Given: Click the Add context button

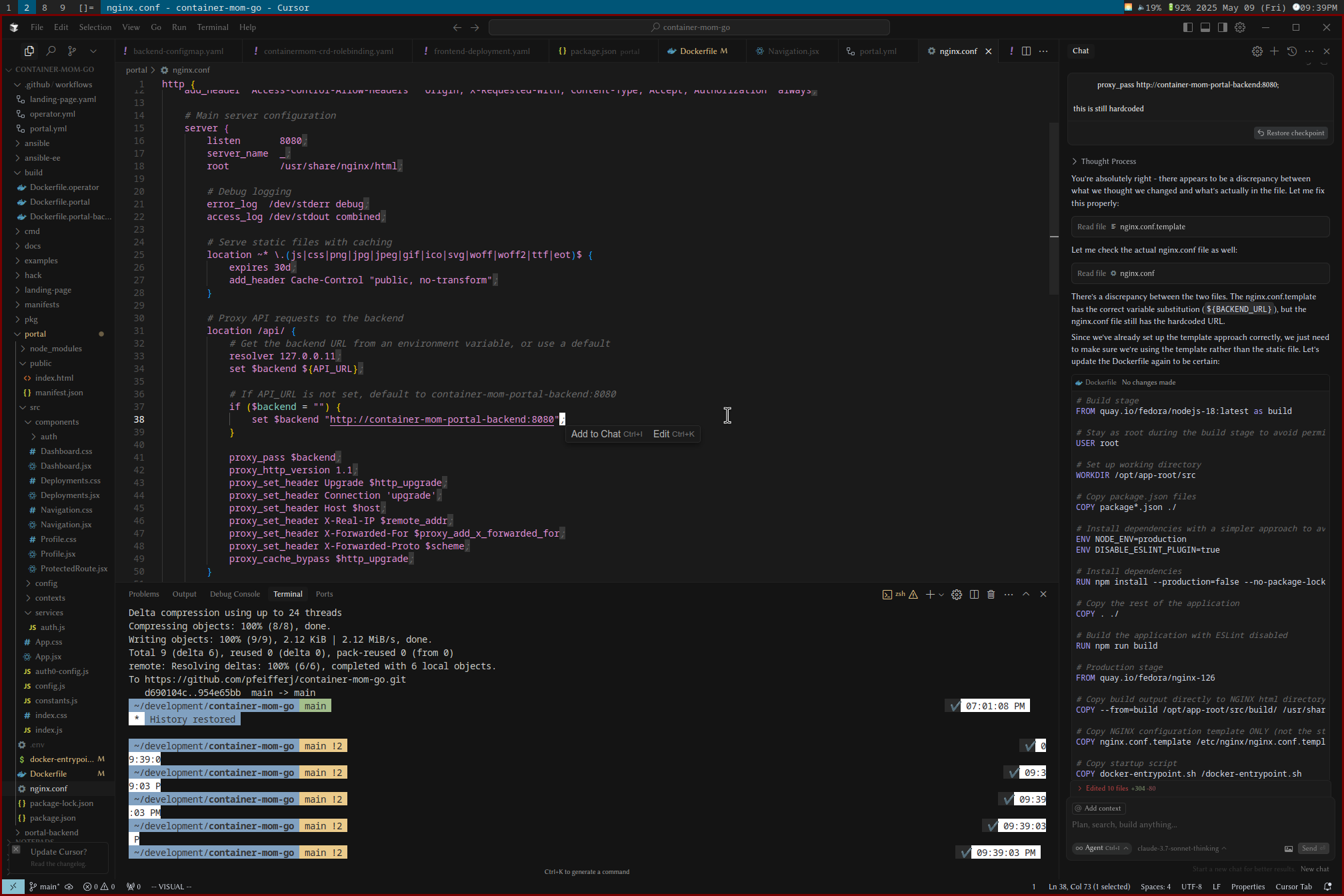Looking at the screenshot, I should pyautogui.click(x=1098, y=808).
